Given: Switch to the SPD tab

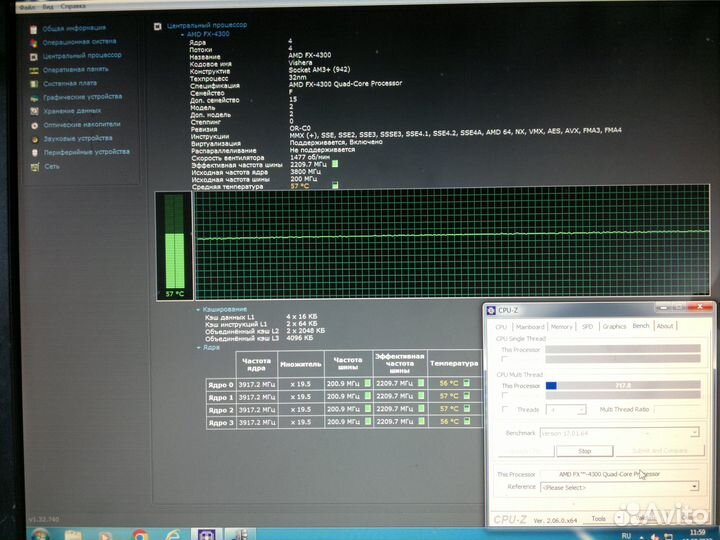Looking at the screenshot, I should pyautogui.click(x=587, y=327).
